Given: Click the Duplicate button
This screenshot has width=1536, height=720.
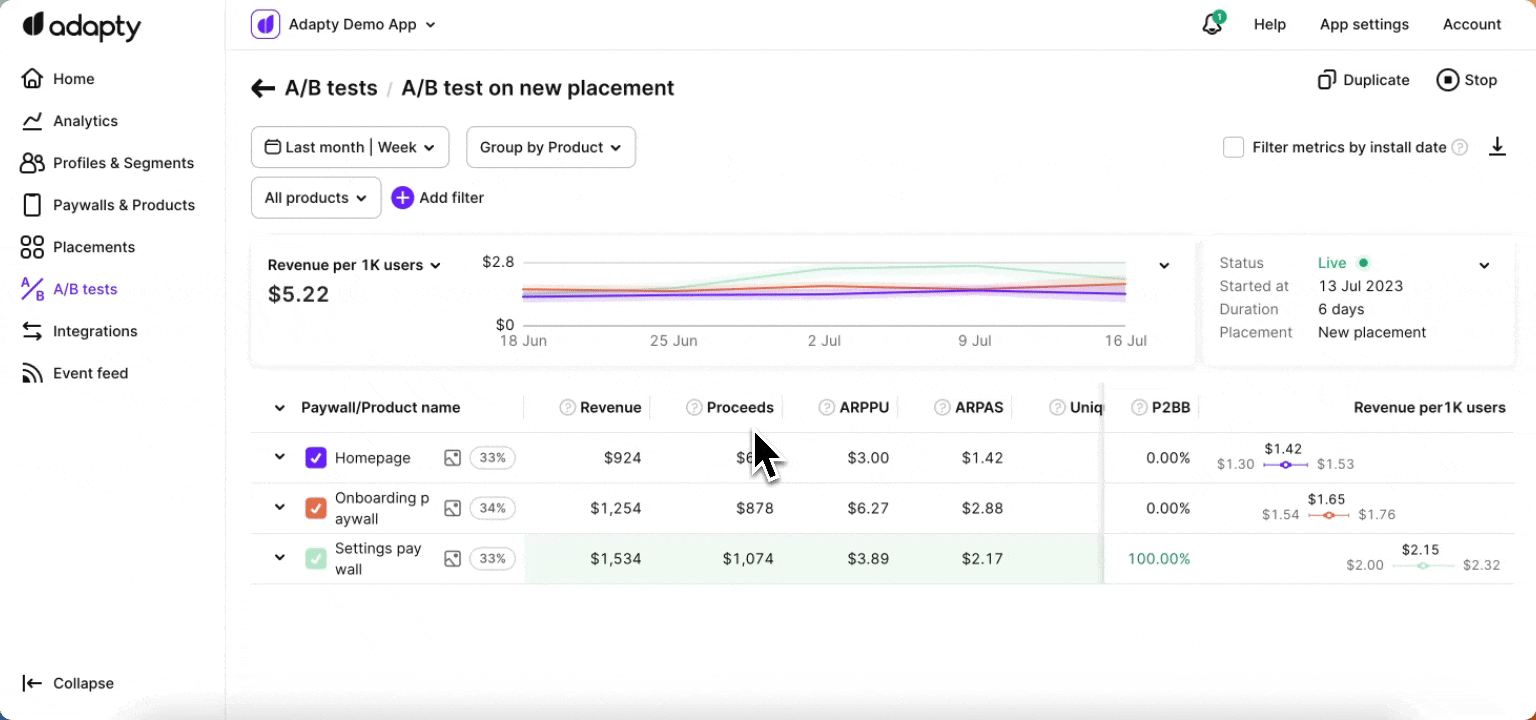Looking at the screenshot, I should (x=1363, y=80).
